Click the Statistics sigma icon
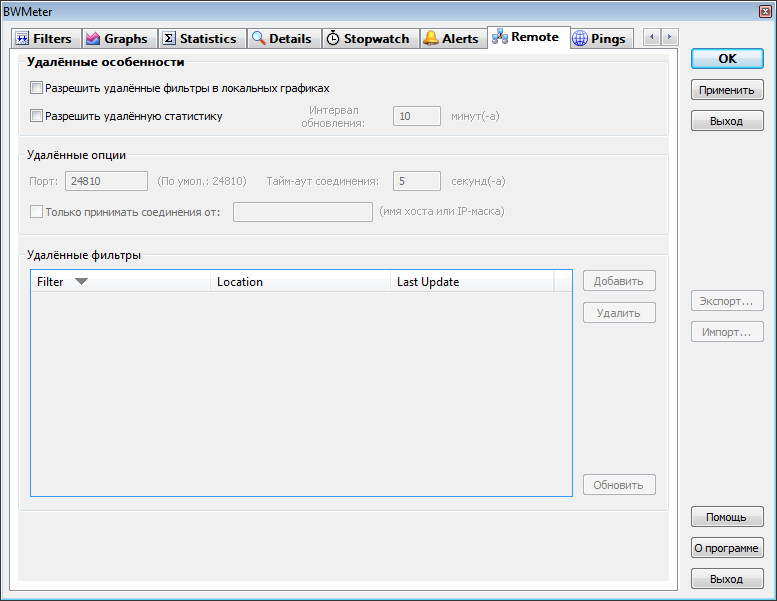Screen dimensions: 777x601 click(x=169, y=38)
